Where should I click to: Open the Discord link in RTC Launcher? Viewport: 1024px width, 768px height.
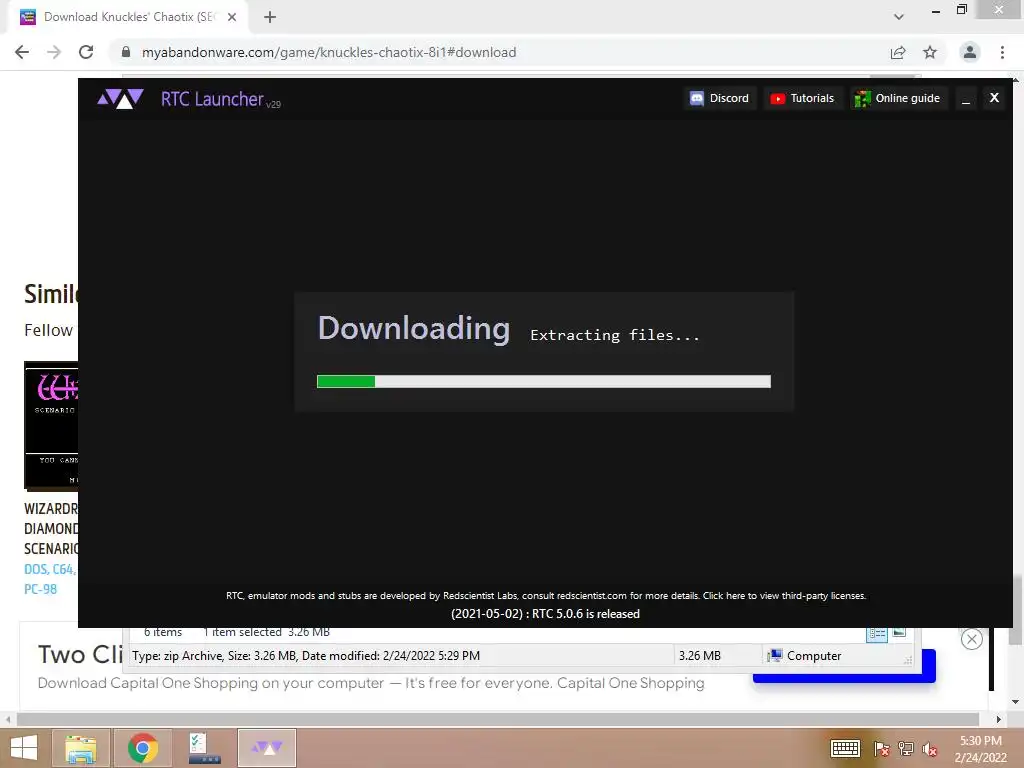coord(720,98)
